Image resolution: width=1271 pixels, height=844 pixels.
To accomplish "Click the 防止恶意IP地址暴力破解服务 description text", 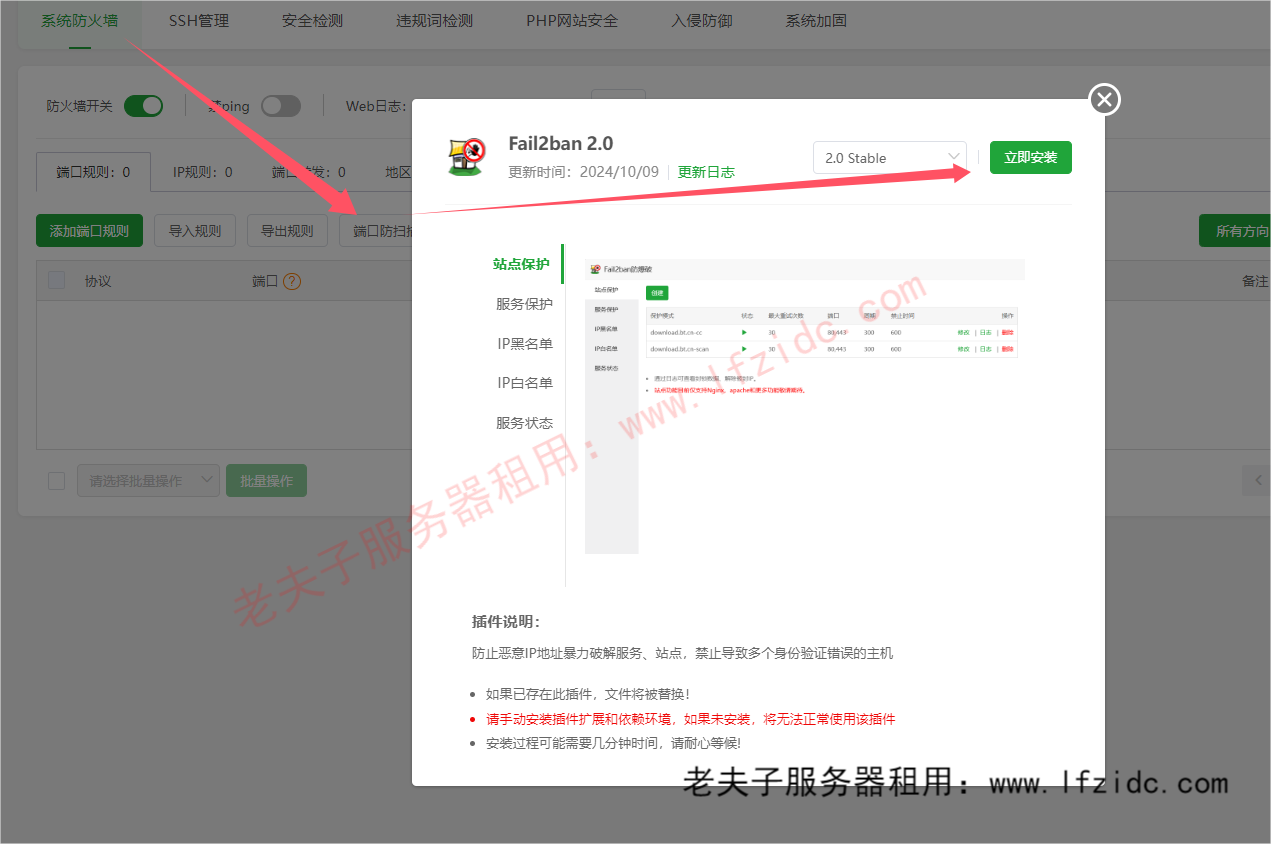I will pyautogui.click(x=682, y=653).
